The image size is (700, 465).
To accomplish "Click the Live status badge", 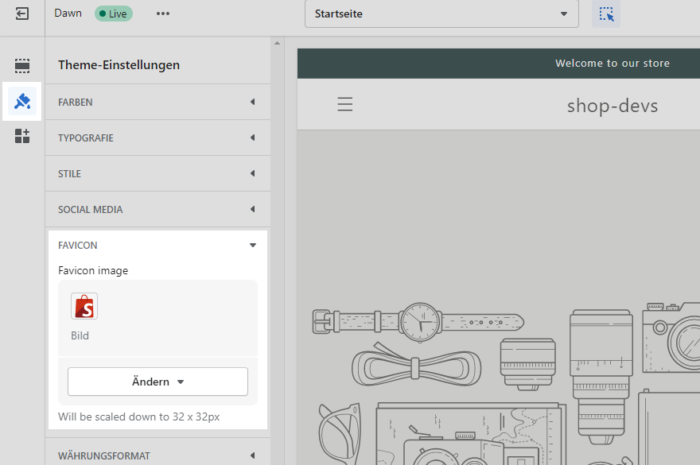I will (x=113, y=14).
